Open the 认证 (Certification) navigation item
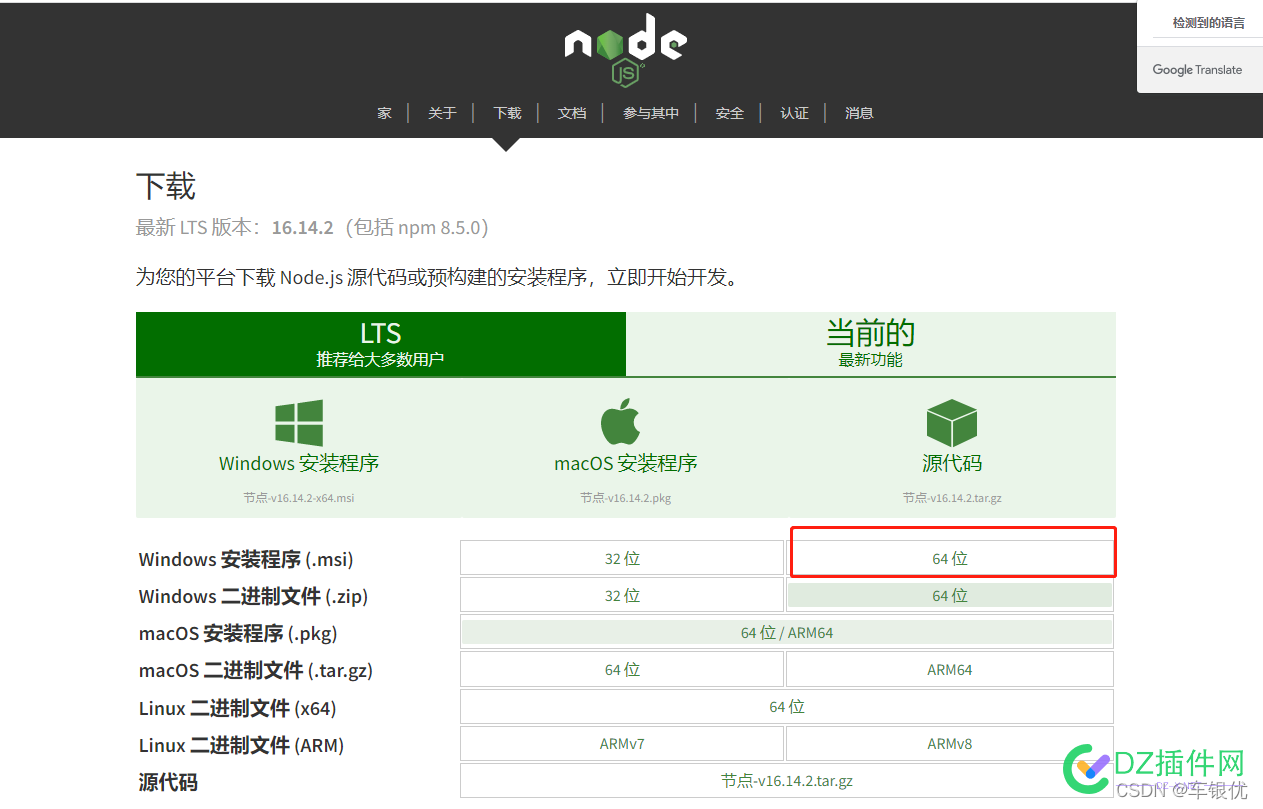Screen dimensions: 1263x809 (x=795, y=113)
